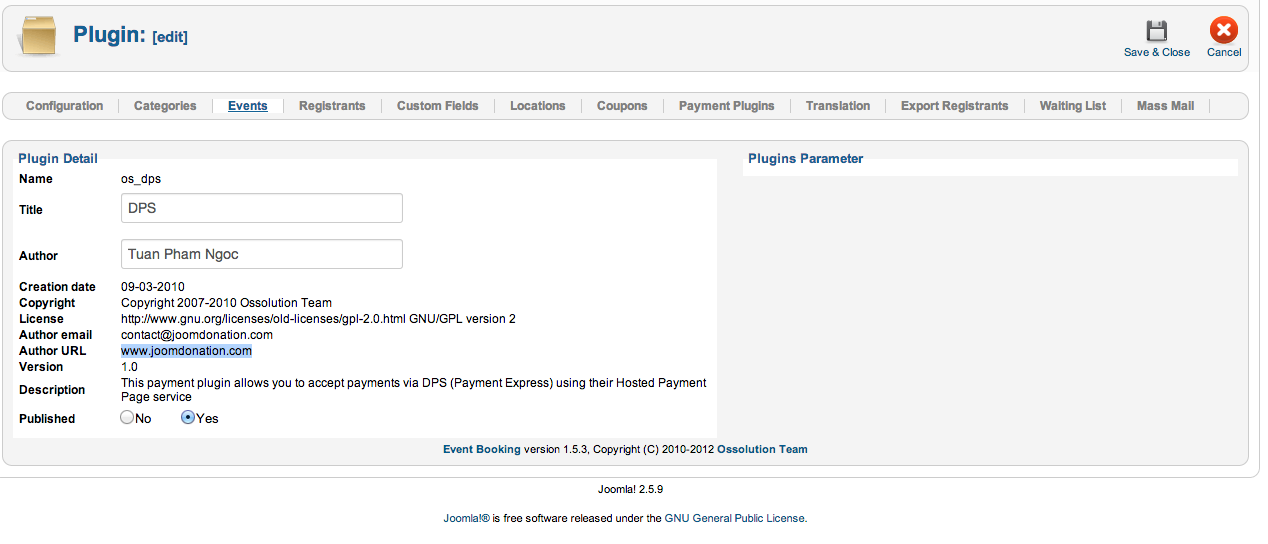
Task: Open the Mass Mail tab
Action: click(1165, 106)
